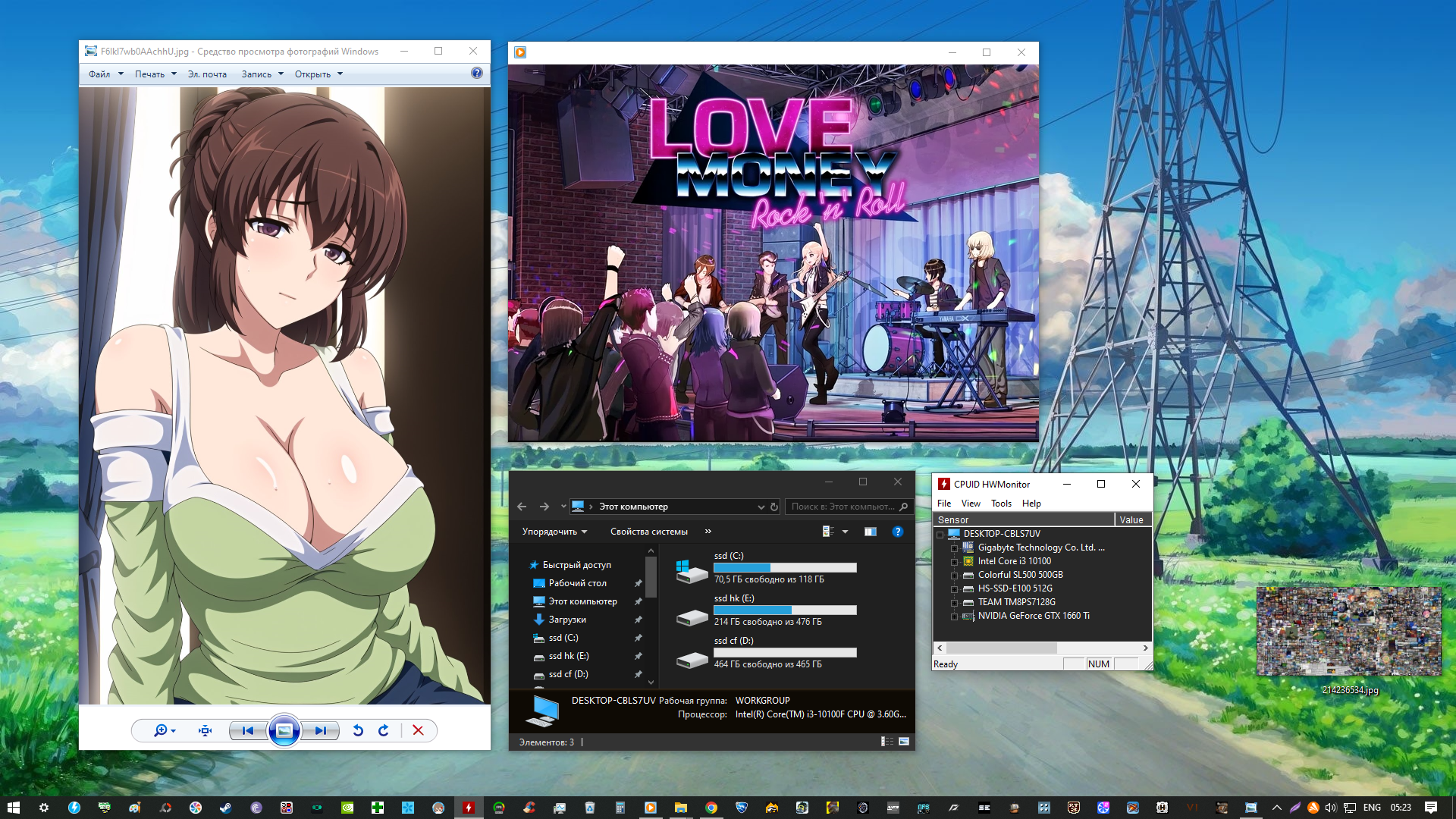
Task: Go to previous image in Photo Viewer
Action: pyautogui.click(x=248, y=730)
